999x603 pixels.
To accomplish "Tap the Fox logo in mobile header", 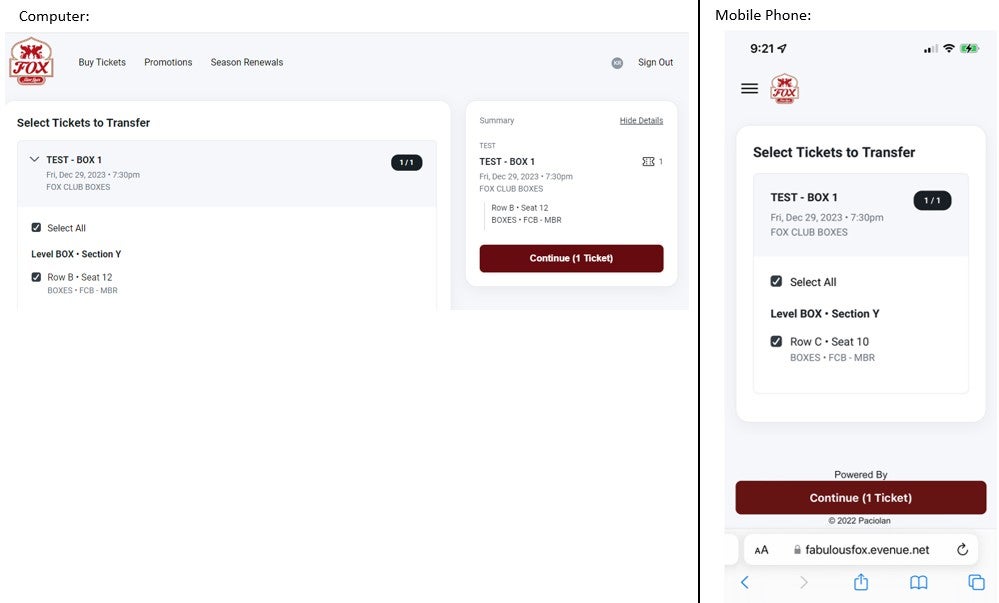I will pos(785,88).
